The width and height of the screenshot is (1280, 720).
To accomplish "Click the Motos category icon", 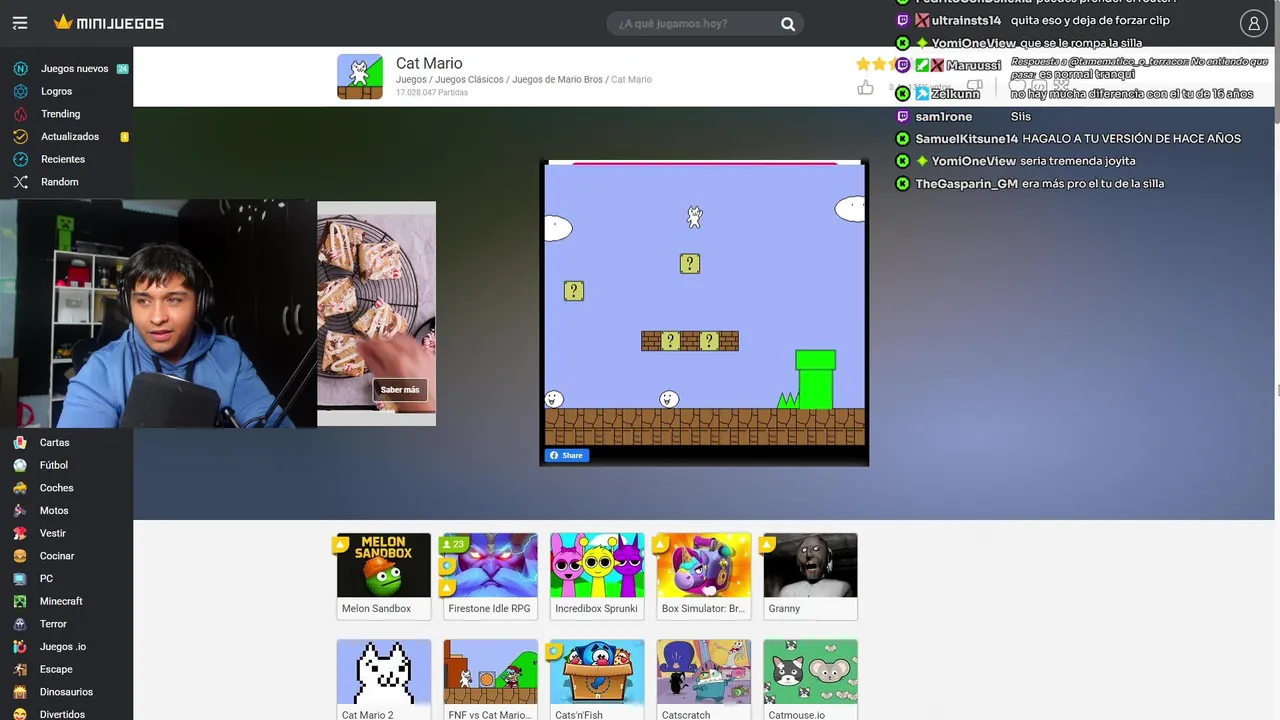I will (x=20, y=510).
